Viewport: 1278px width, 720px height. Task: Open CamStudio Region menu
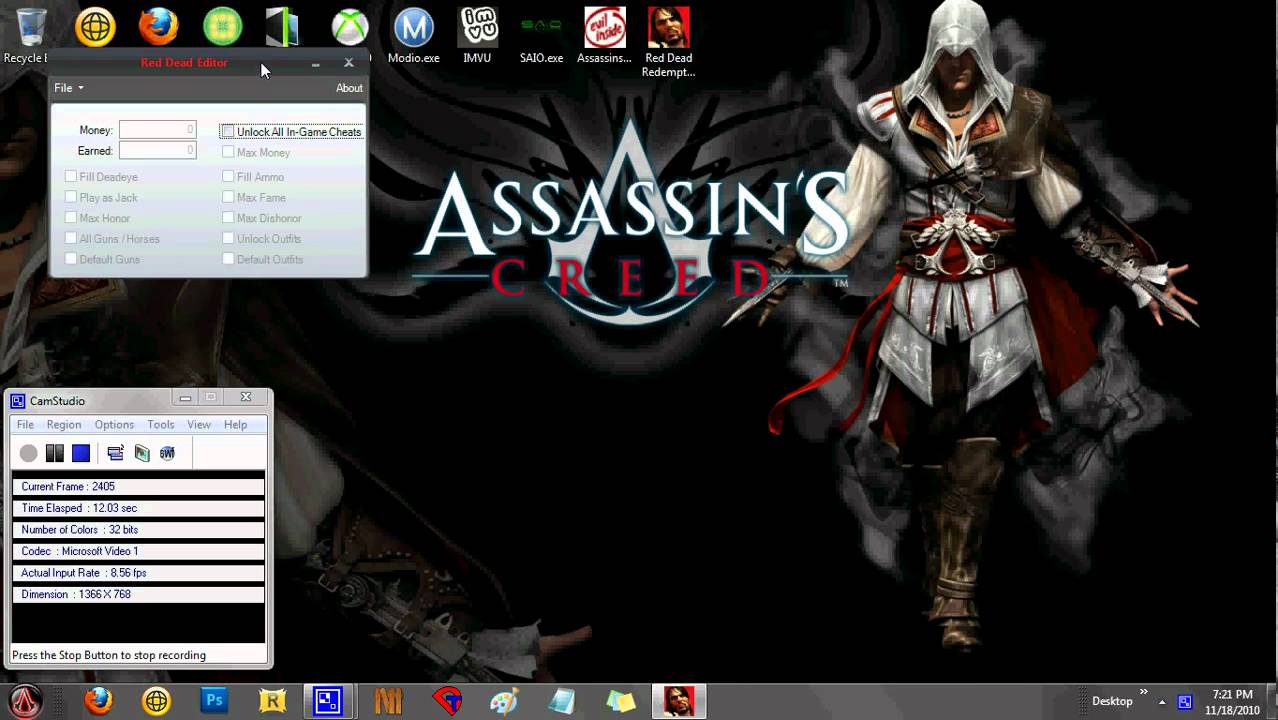tap(64, 425)
